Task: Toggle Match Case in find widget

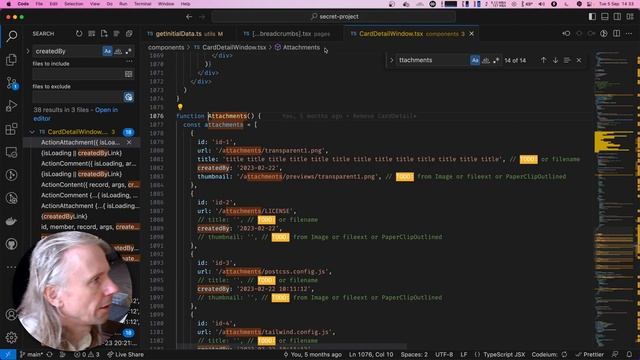Action: [x=475, y=60]
